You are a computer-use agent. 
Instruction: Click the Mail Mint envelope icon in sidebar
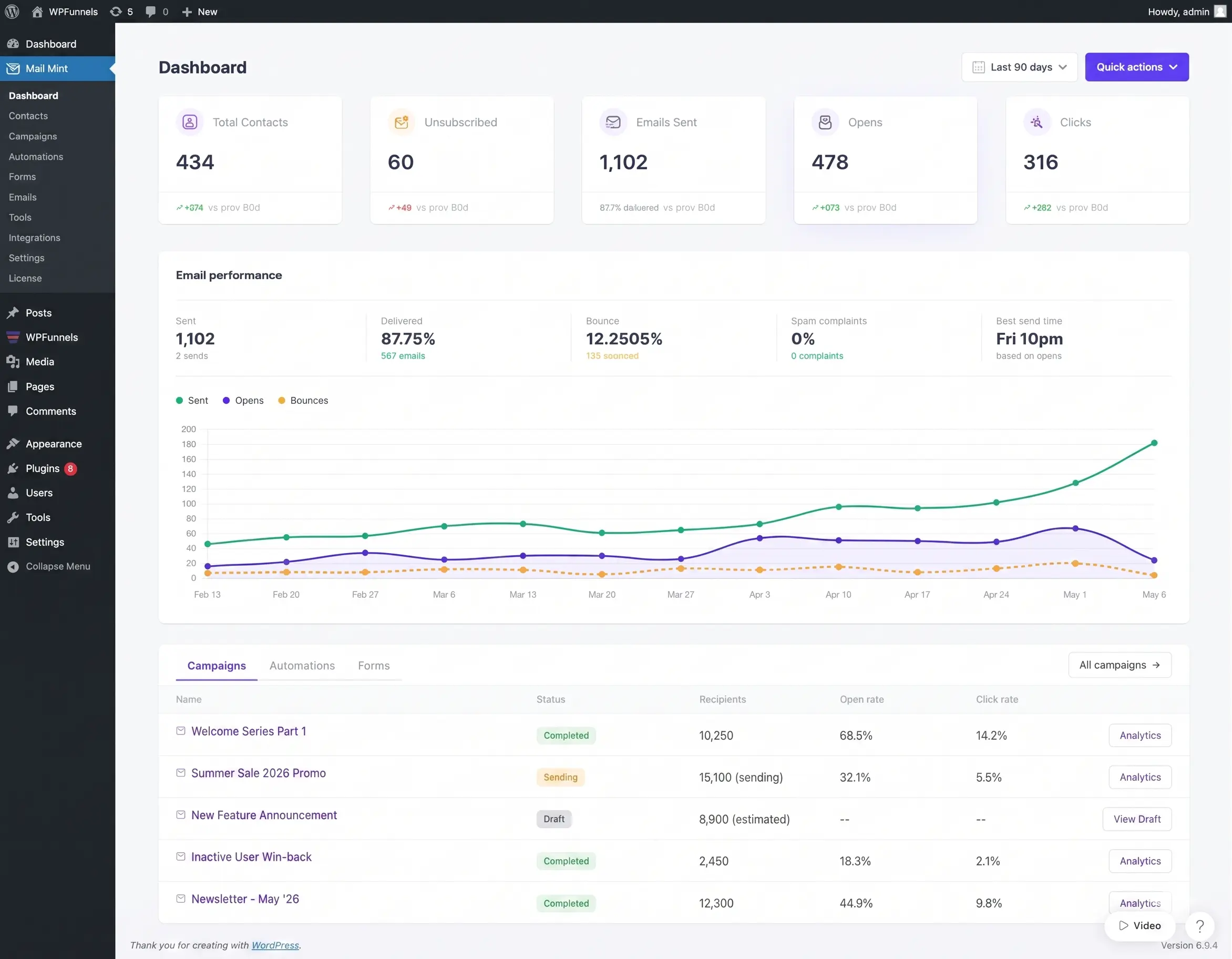13,68
